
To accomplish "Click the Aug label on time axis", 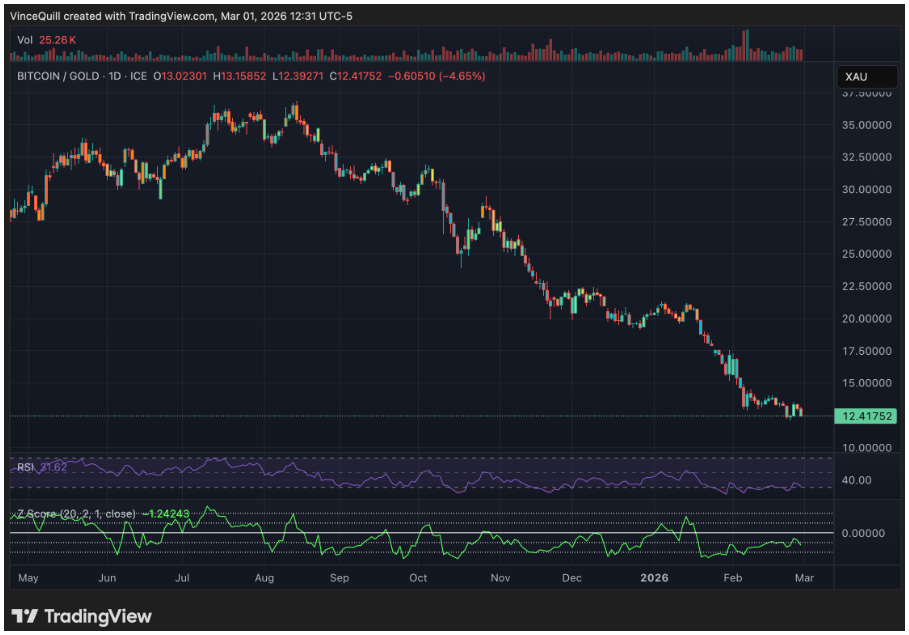I will [264, 578].
